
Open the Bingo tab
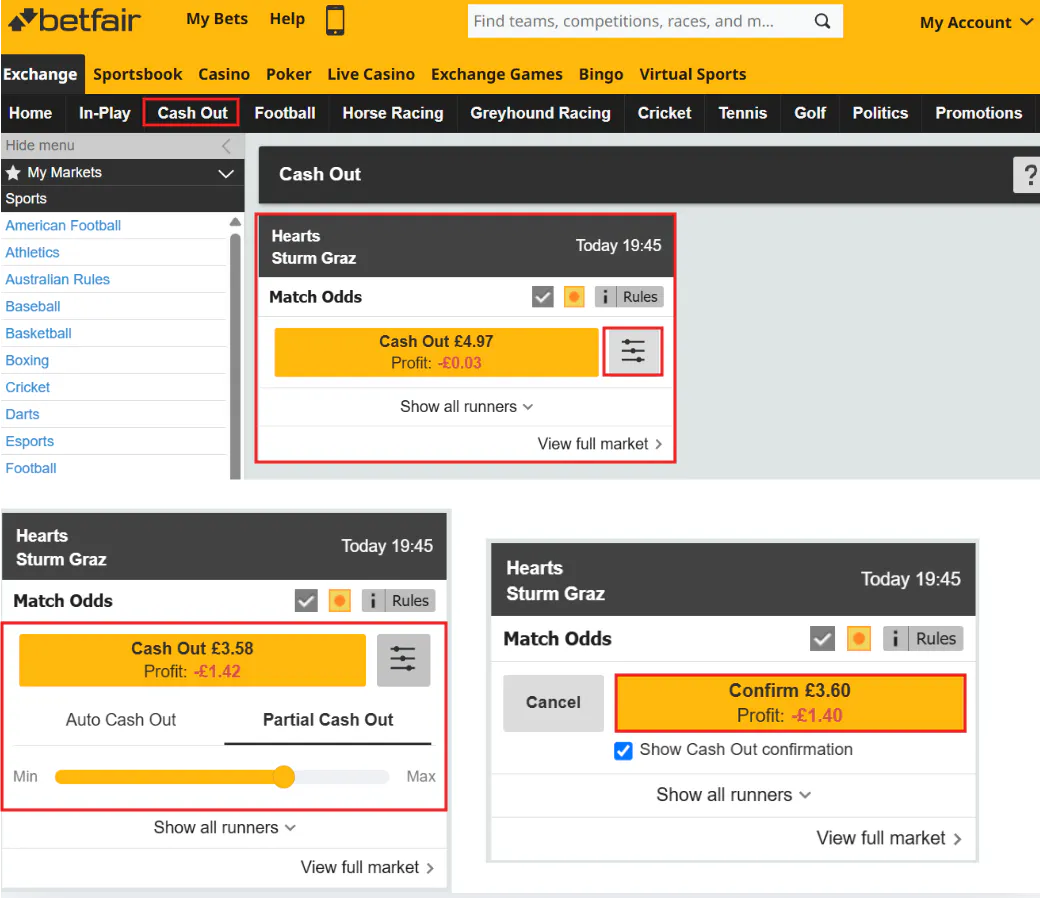coord(601,74)
